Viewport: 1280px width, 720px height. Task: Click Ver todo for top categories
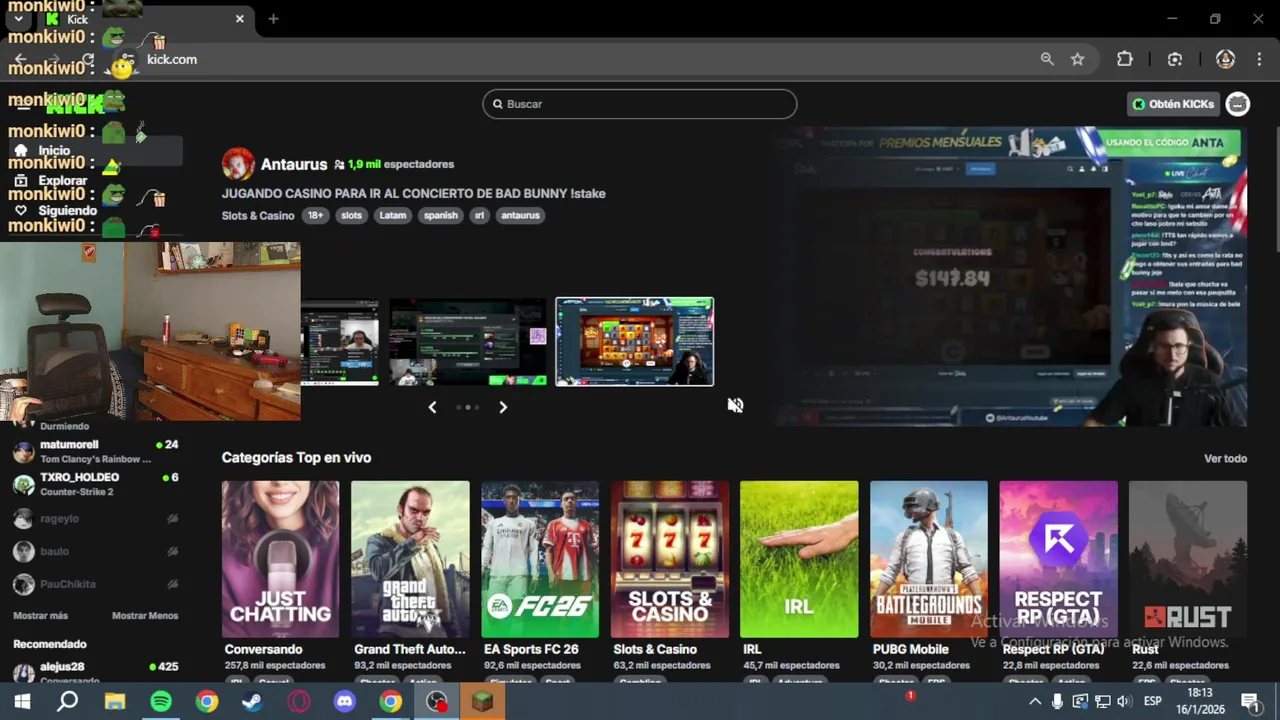click(x=1225, y=458)
